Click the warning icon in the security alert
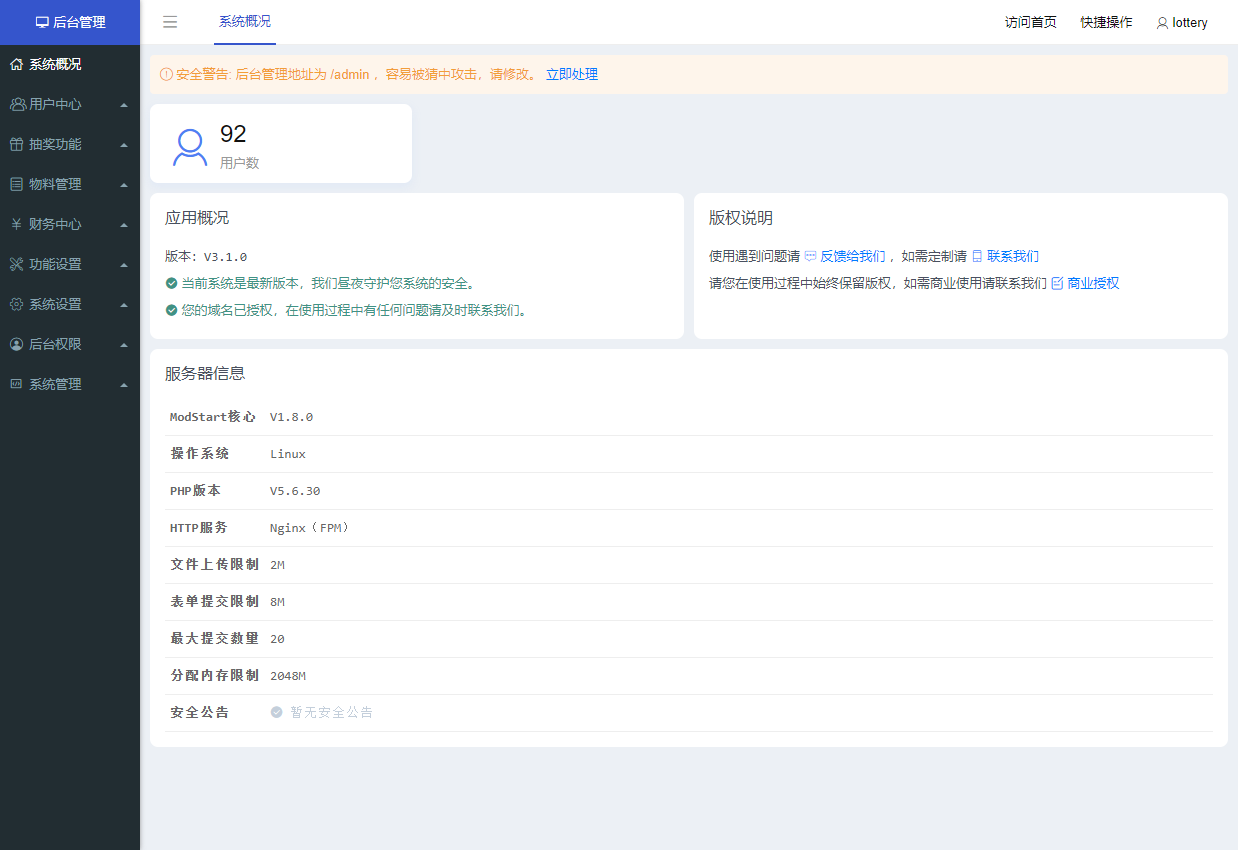1238x850 pixels. (x=166, y=74)
